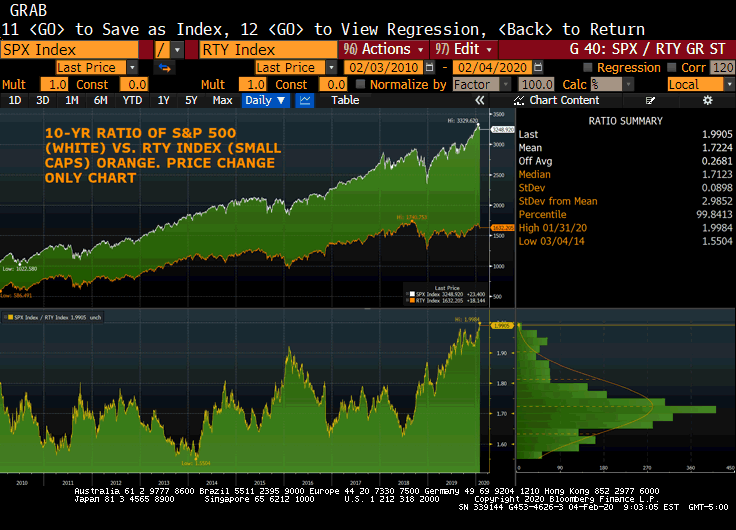Expand SPX Last Price field dropdown
Screen dimensions: 736x530
(132, 68)
